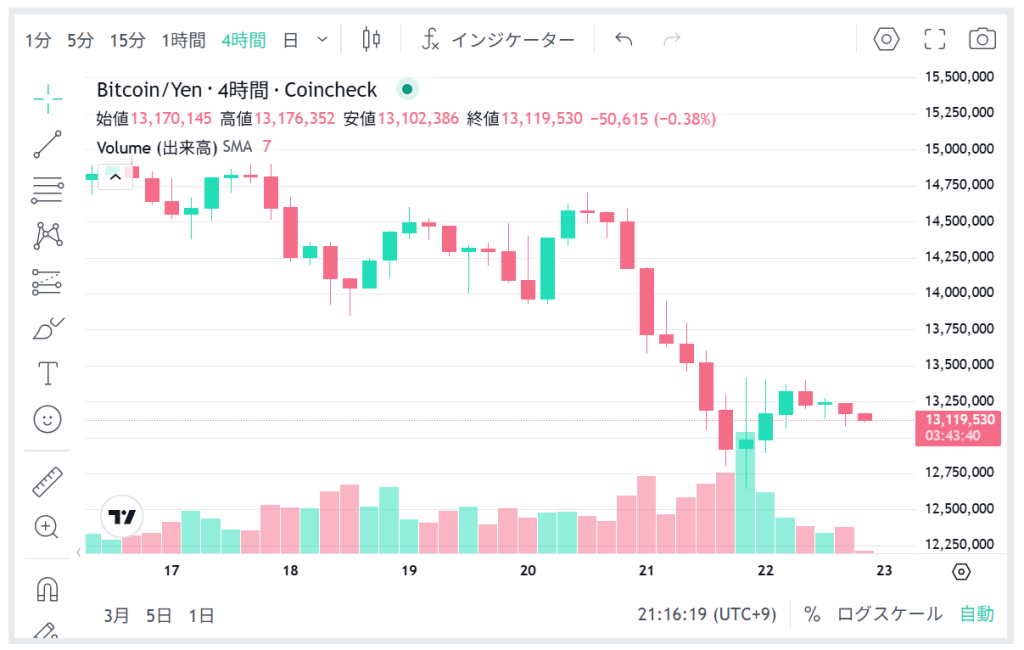Viewport: 1024px width, 650px height.
Task: Select the text annotation tool
Action: pyautogui.click(x=47, y=374)
